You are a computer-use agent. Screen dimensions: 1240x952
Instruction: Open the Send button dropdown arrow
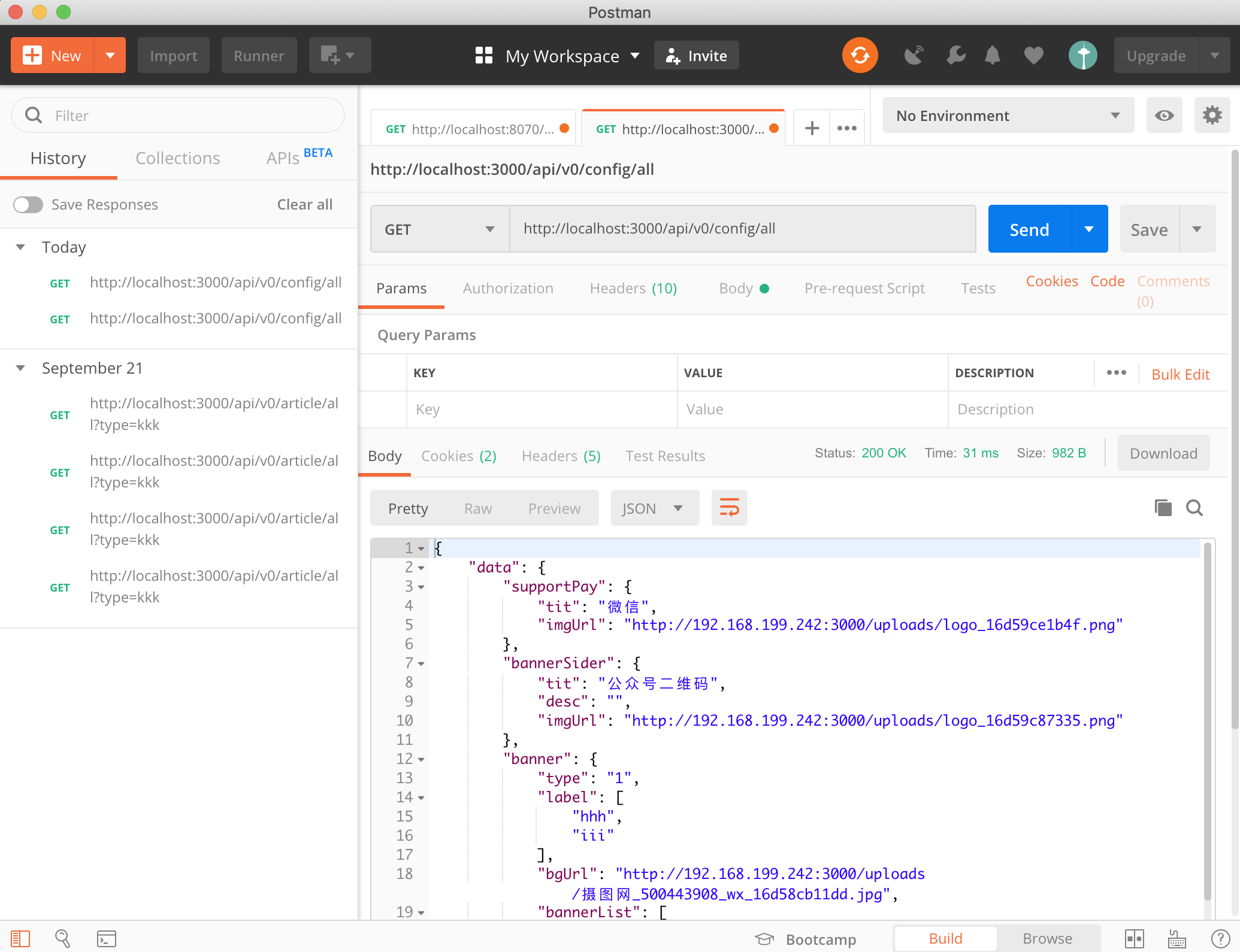coord(1089,229)
